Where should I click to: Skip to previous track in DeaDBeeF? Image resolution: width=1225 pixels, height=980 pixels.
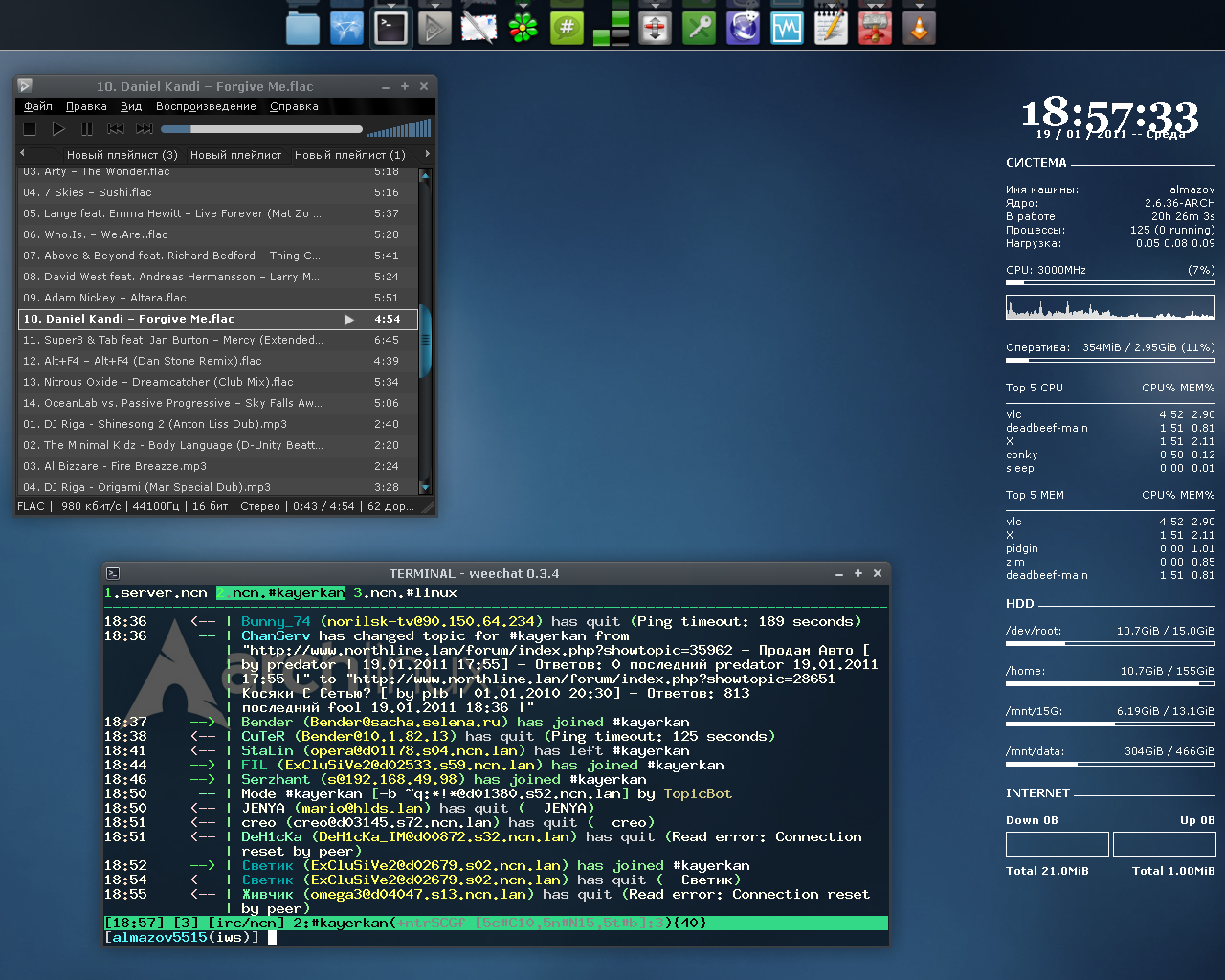click(x=116, y=128)
